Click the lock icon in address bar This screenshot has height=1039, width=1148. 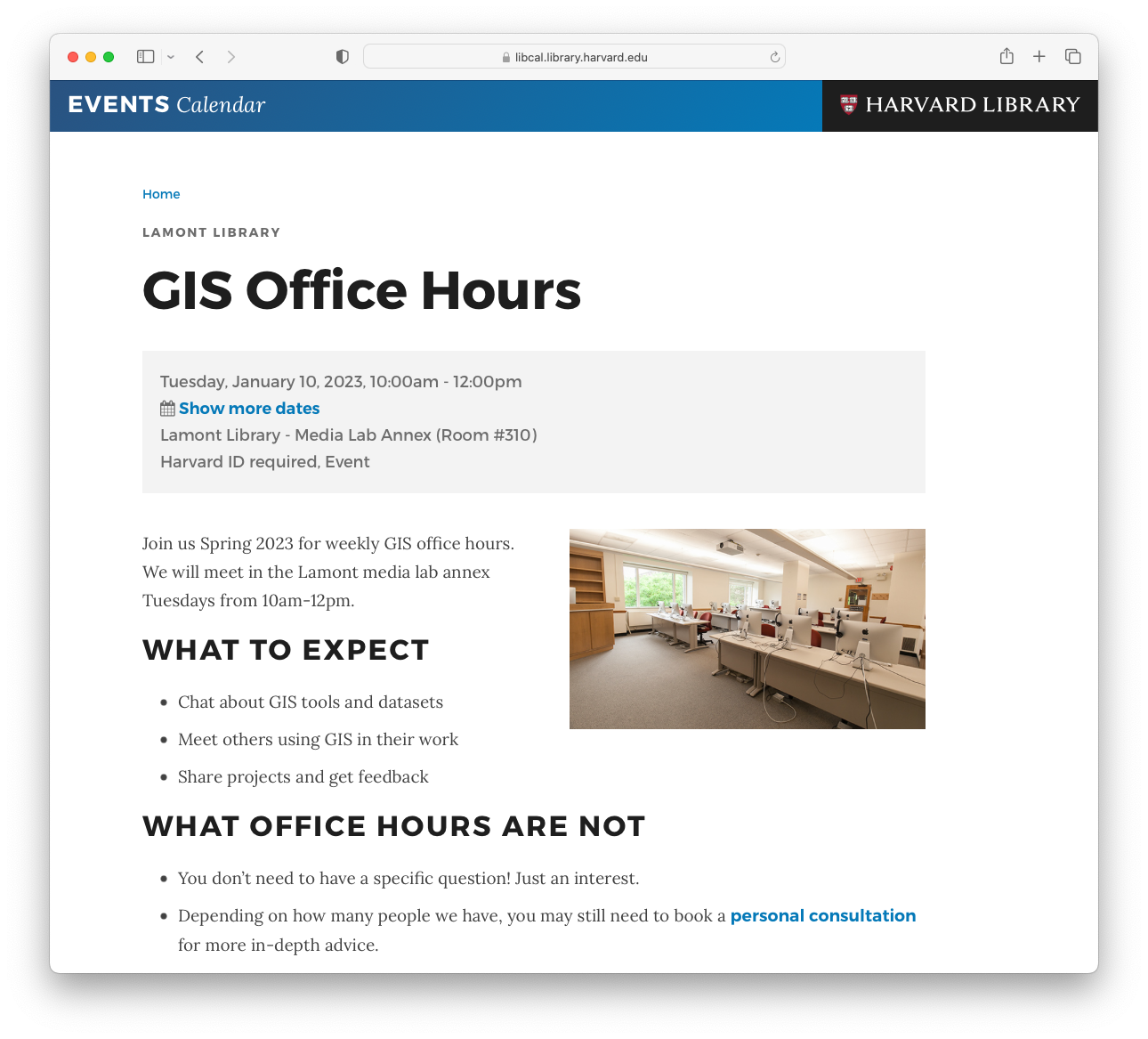point(506,57)
